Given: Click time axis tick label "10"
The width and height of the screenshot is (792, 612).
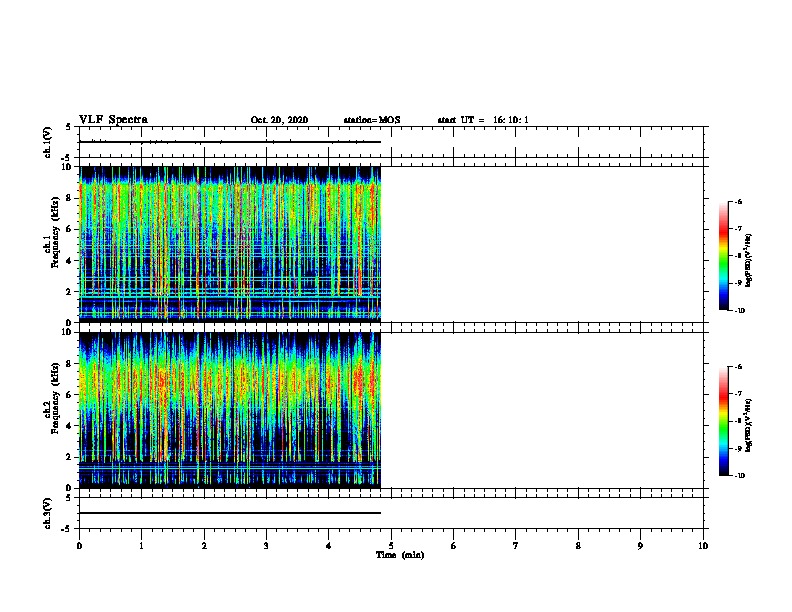Looking at the screenshot, I should click(x=703, y=546).
